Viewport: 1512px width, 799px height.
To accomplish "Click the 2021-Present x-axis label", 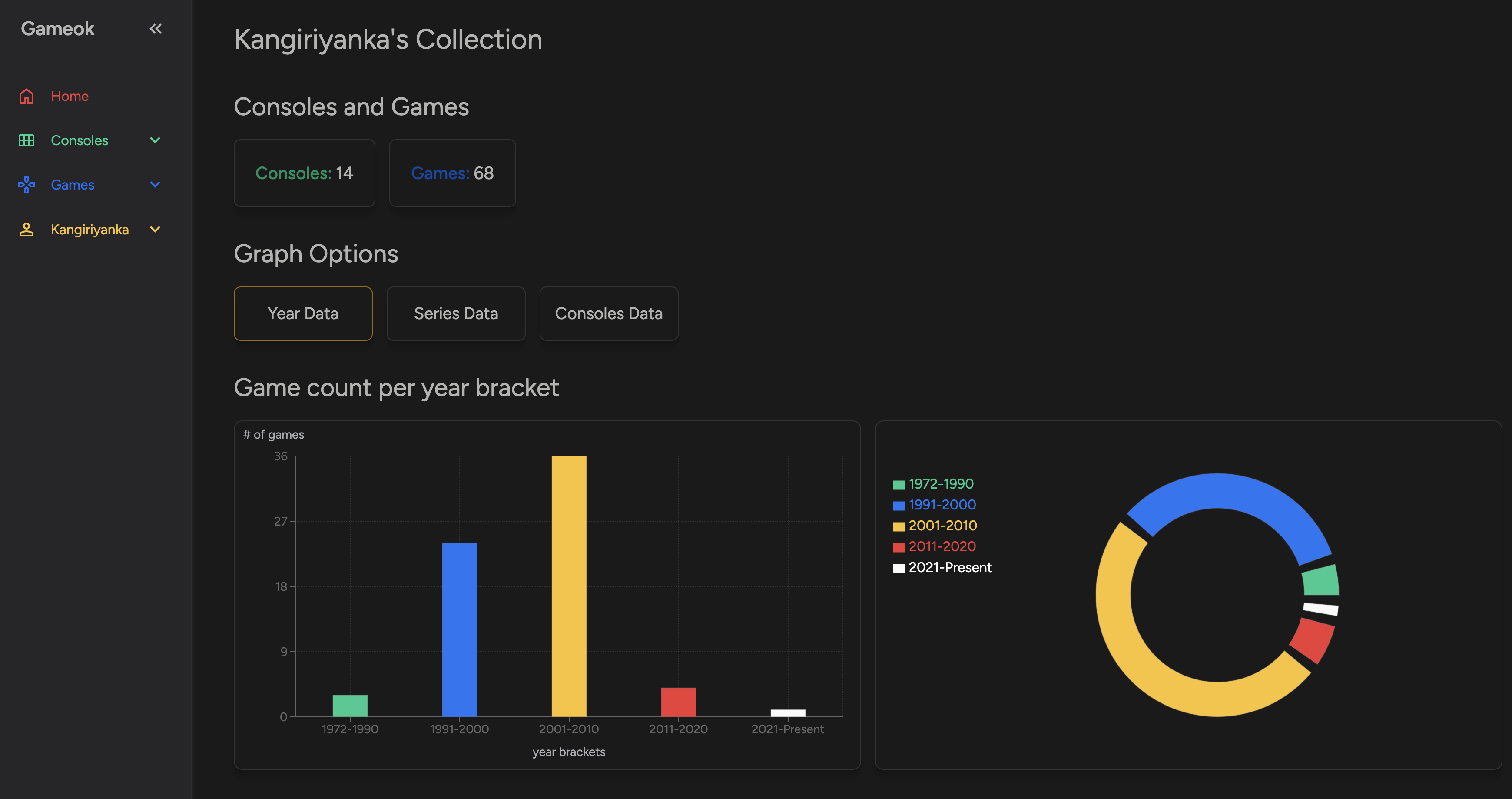I will [x=788, y=729].
